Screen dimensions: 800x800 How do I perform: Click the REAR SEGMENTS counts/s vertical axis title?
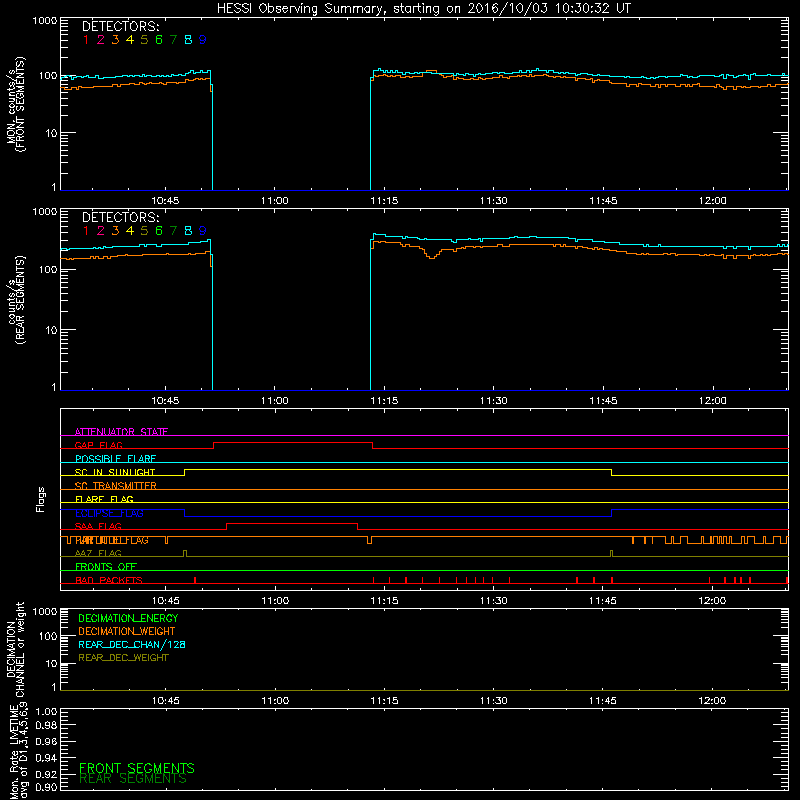[x=16, y=300]
